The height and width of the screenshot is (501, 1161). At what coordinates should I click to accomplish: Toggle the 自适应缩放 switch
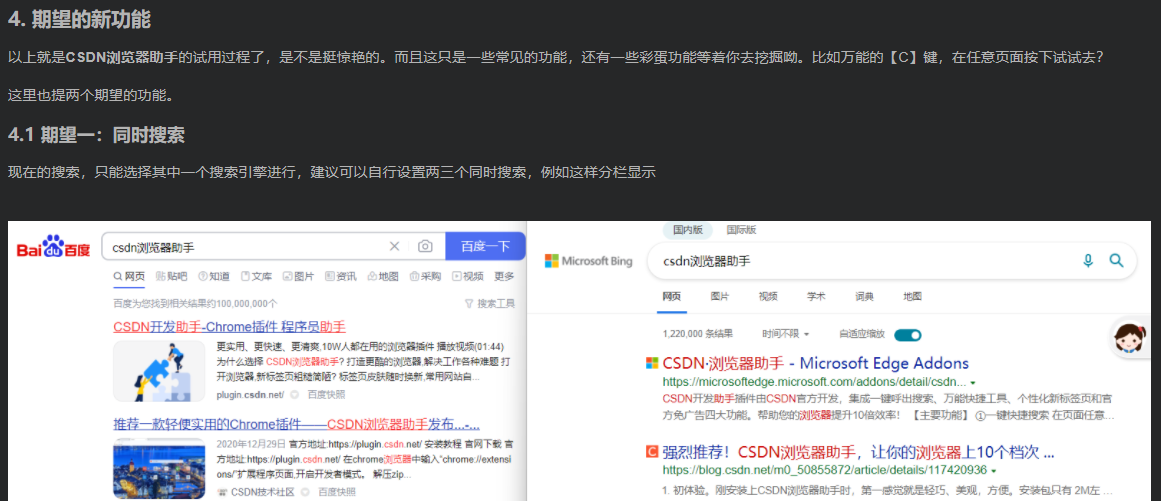pos(908,334)
